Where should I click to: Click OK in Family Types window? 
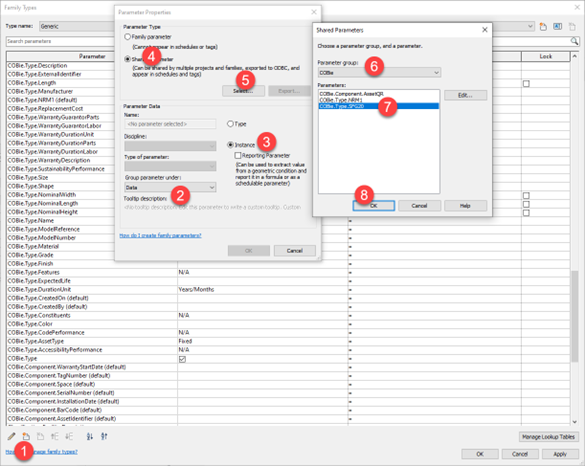point(480,454)
